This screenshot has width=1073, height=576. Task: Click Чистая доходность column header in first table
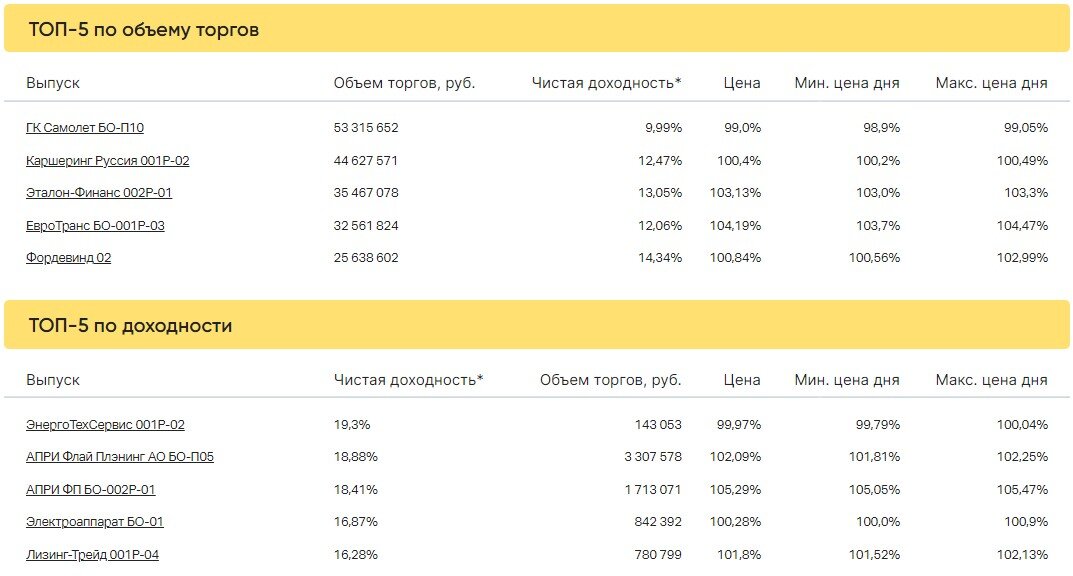click(x=606, y=83)
